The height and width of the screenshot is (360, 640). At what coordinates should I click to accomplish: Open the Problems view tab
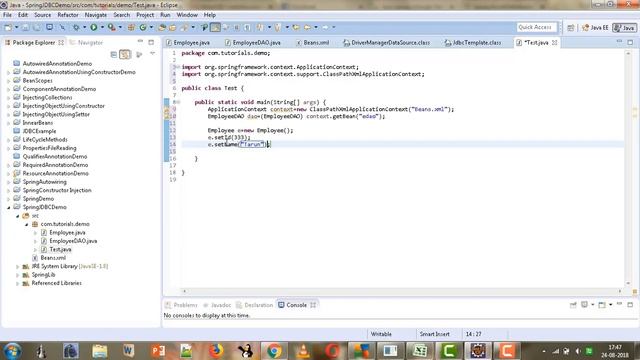pos(181,305)
